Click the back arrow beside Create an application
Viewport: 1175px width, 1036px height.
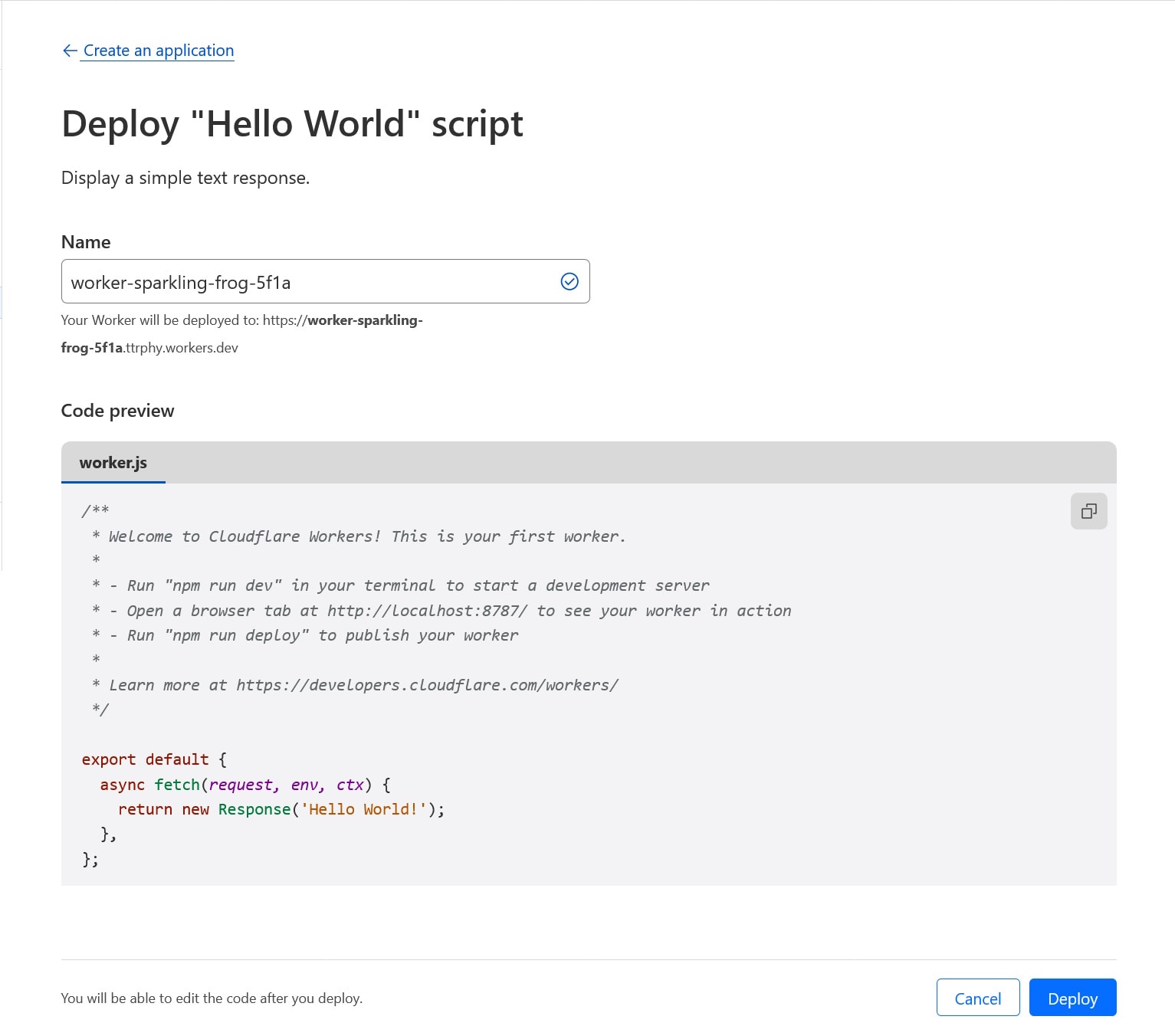point(70,51)
